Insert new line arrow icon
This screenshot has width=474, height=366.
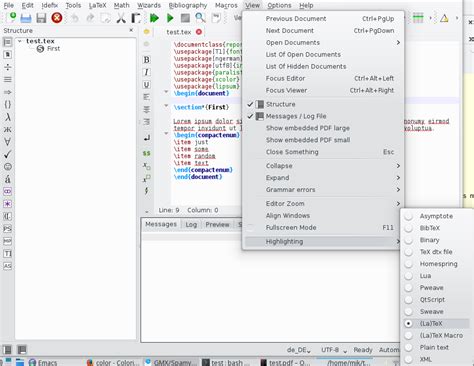pos(146,138)
